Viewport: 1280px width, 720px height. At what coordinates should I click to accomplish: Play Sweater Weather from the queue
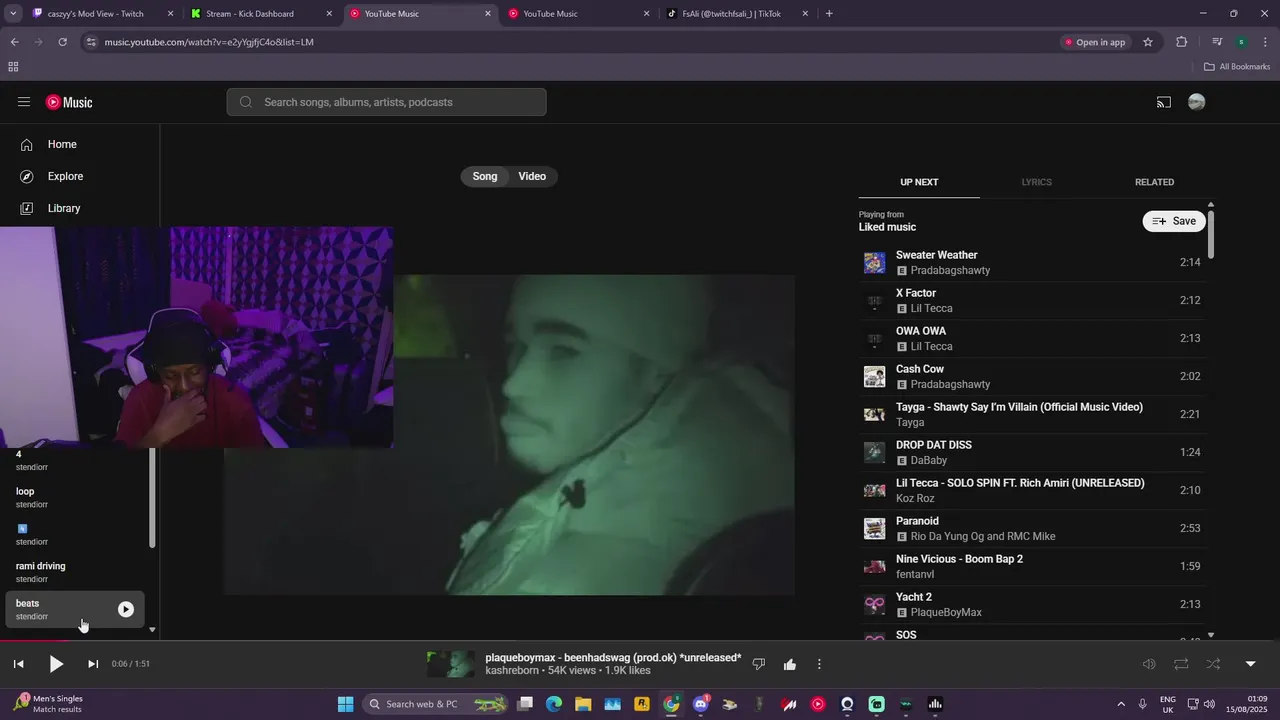(x=1033, y=263)
